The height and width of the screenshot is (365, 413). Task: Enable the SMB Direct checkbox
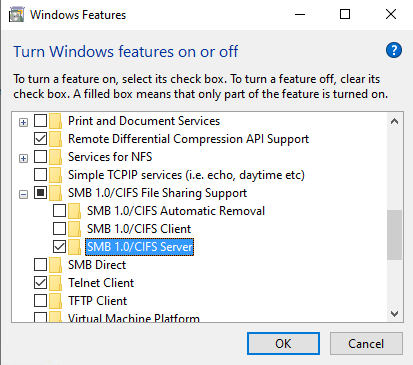[x=40, y=265]
